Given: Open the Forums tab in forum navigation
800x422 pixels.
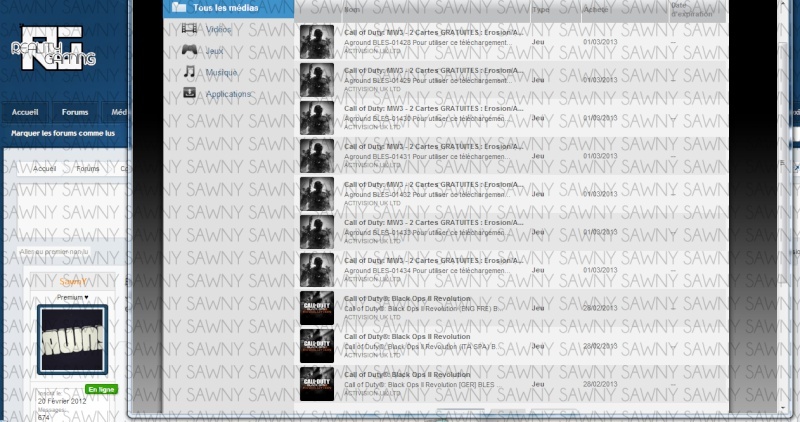Looking at the screenshot, I should [x=75, y=112].
